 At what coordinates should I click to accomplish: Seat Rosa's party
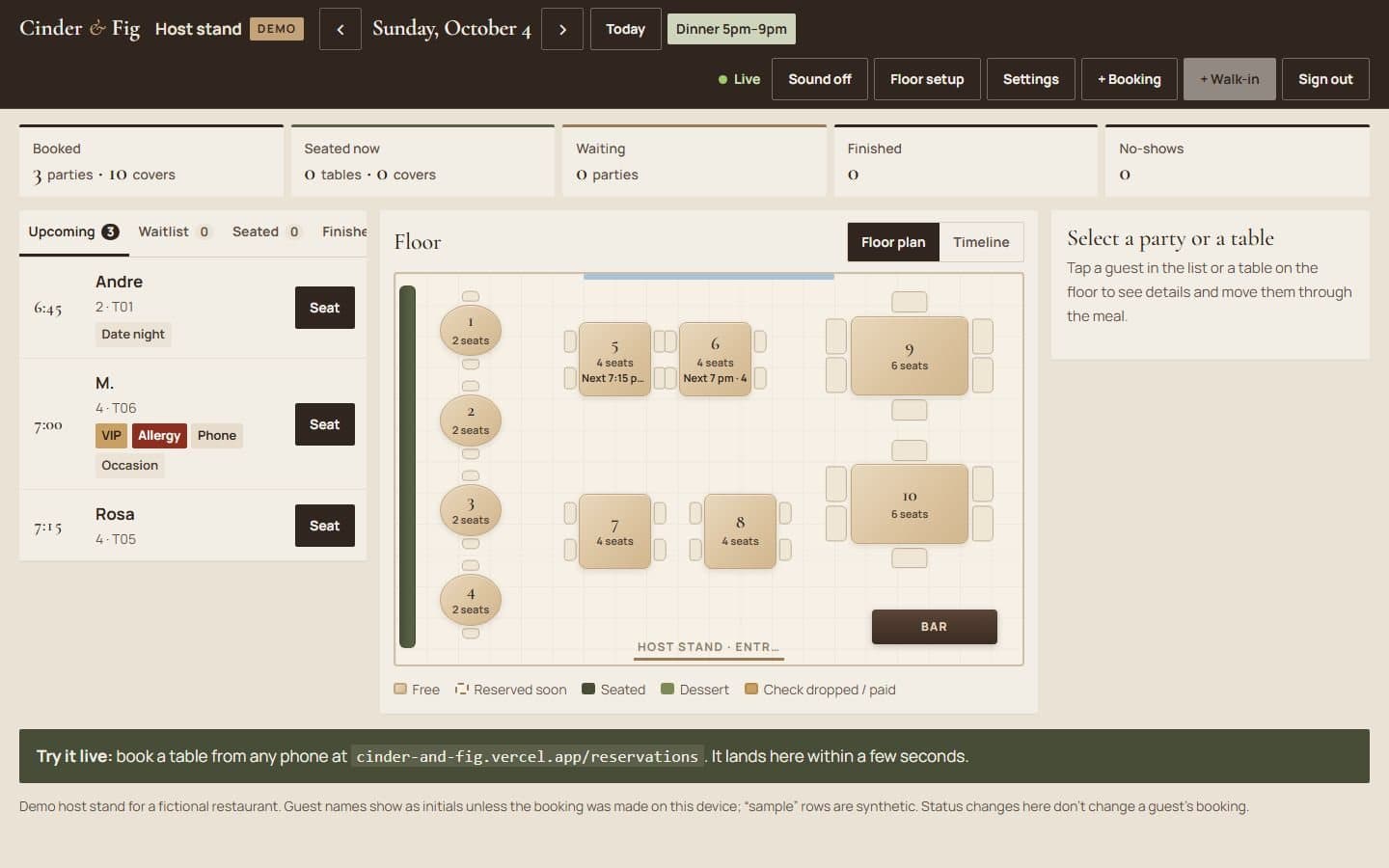point(325,526)
